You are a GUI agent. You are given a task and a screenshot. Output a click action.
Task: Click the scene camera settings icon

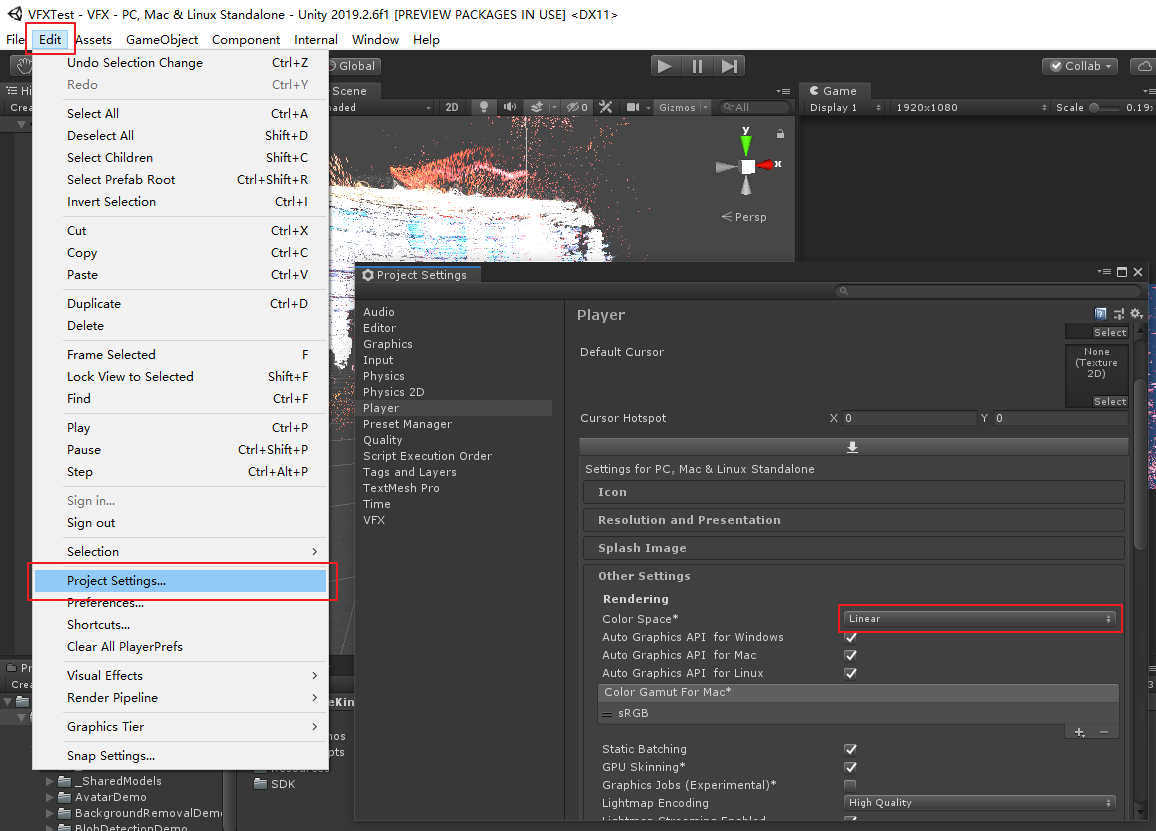(633, 107)
